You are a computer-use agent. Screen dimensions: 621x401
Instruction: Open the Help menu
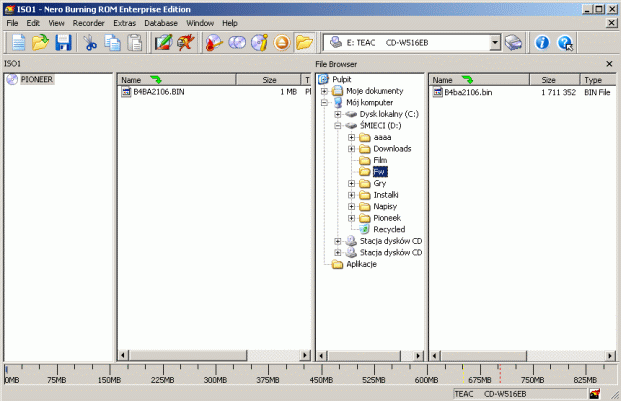click(230, 23)
